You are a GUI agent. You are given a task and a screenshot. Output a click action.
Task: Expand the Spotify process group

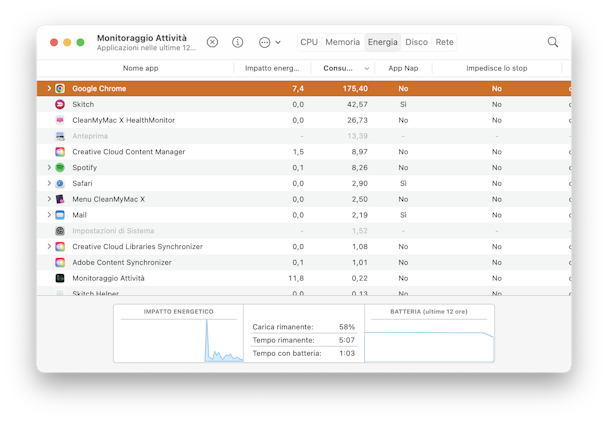(49, 167)
